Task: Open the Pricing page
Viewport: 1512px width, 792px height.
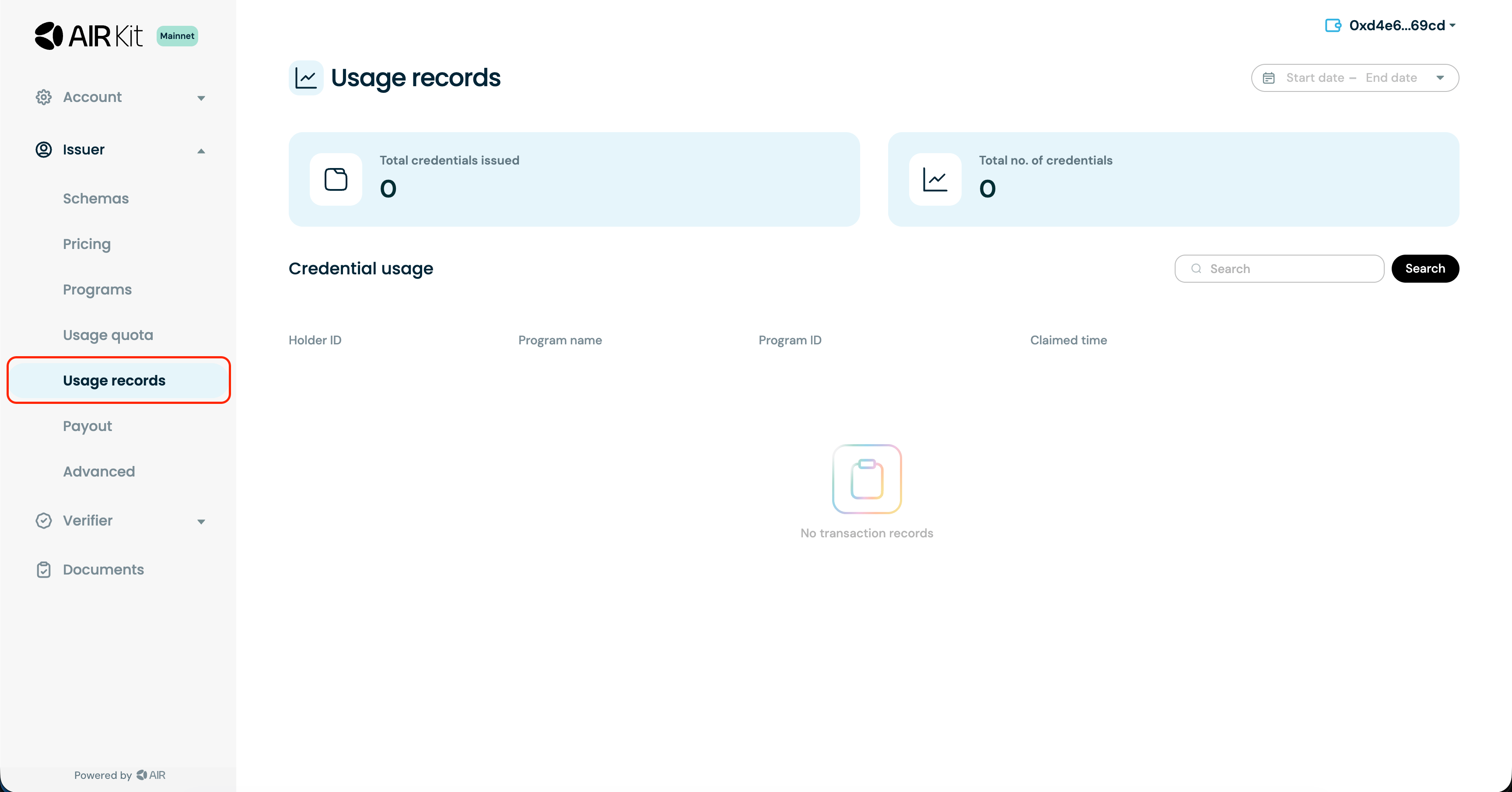Action: 87,244
